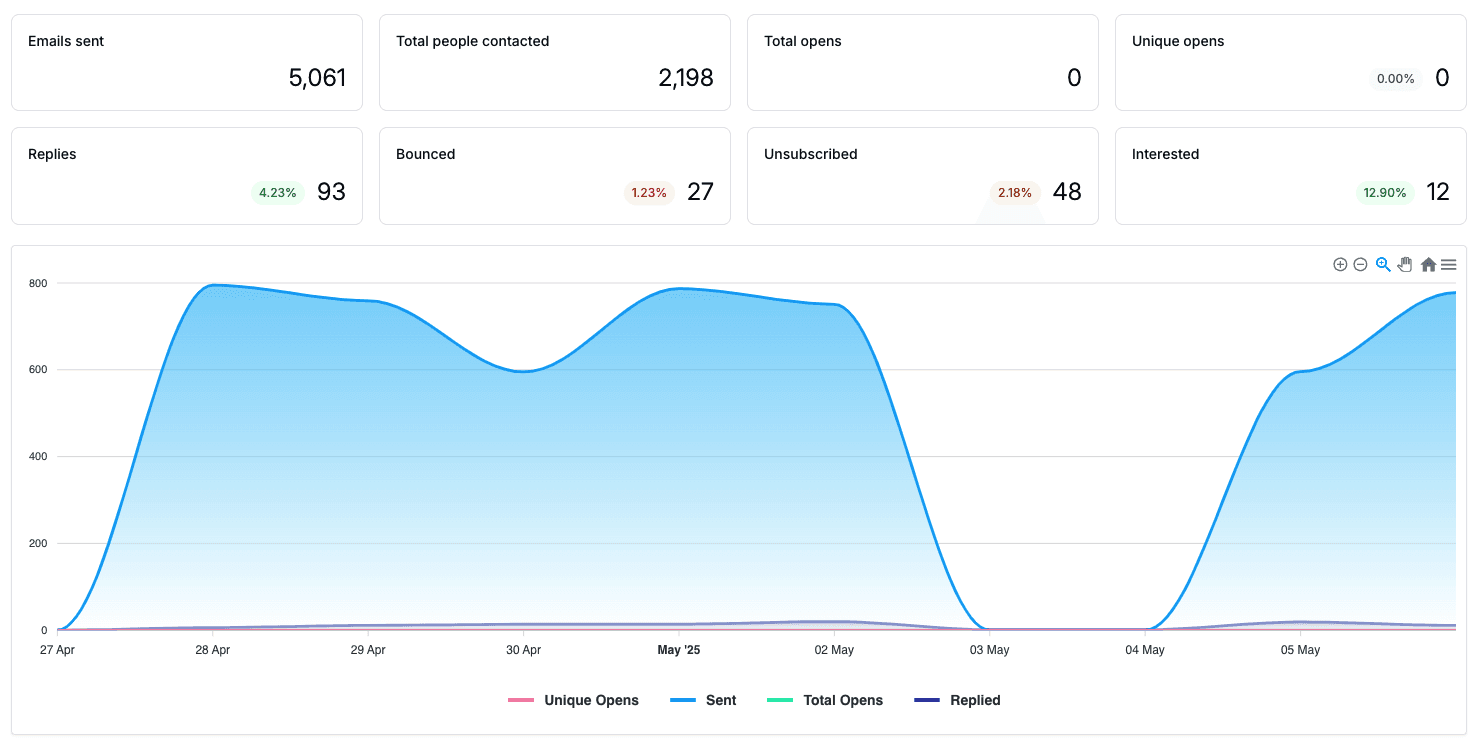Click the Replies card title
This screenshot has height=748, width=1482.
pos(52,154)
